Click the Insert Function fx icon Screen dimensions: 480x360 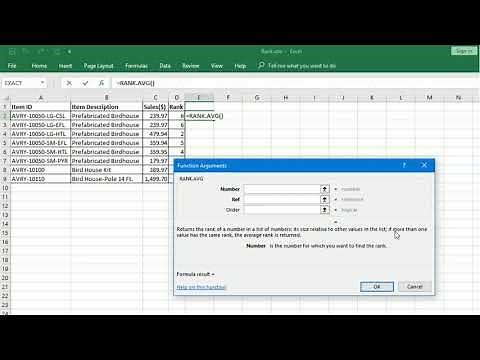(101, 83)
